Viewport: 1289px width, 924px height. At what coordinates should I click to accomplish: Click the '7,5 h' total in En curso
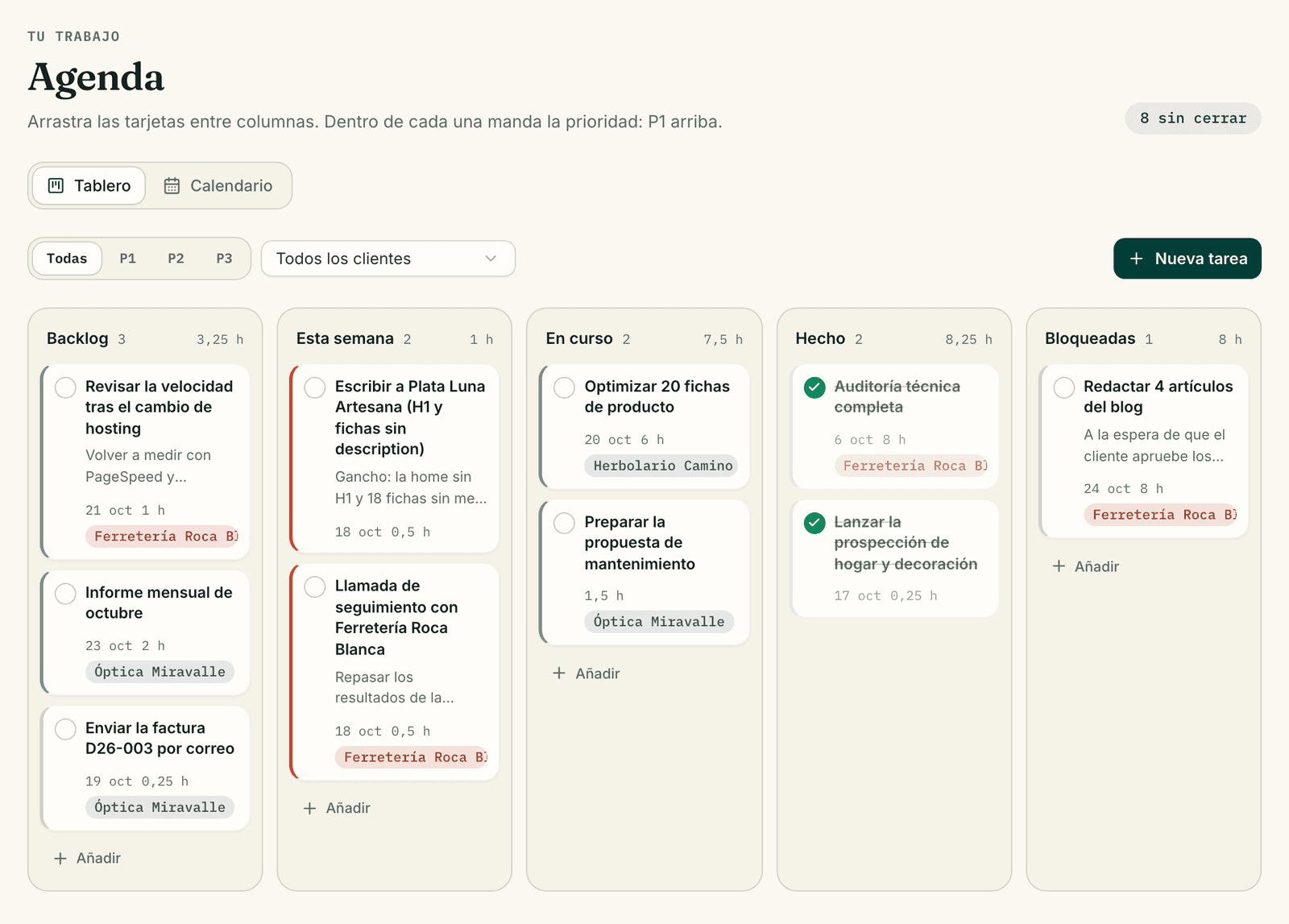723,340
